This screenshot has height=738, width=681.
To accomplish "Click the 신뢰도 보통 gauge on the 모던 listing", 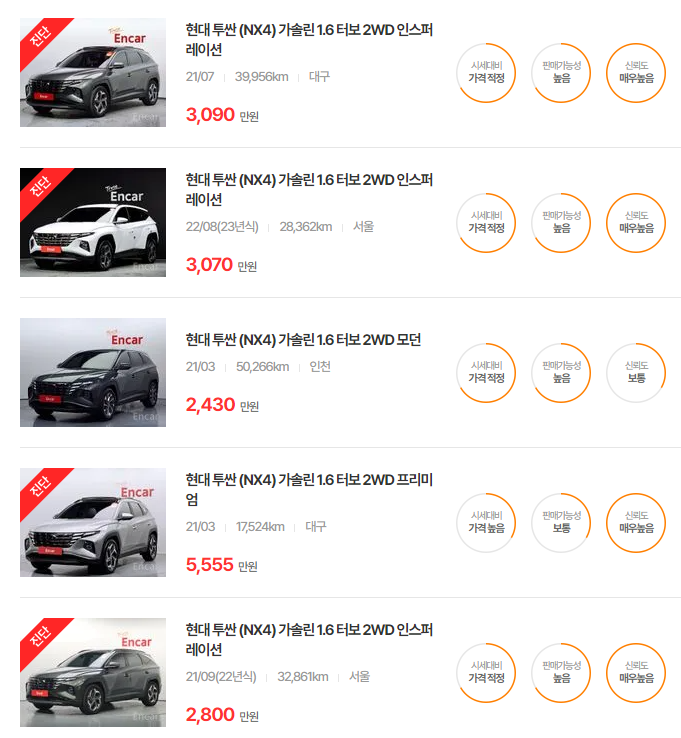I will point(636,373).
